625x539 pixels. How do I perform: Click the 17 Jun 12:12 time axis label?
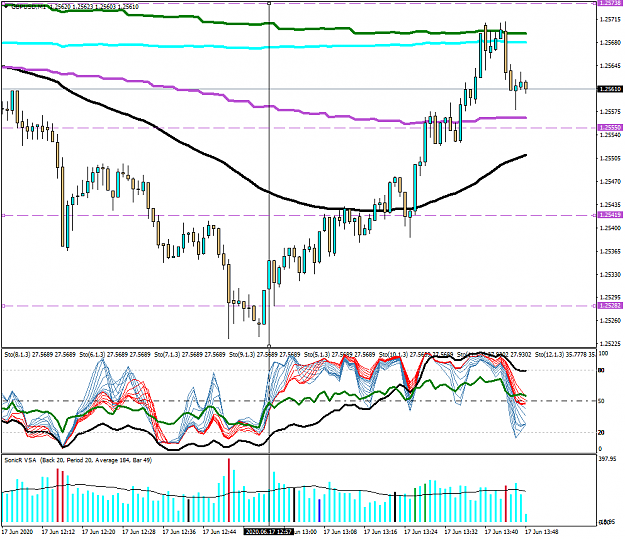58,532
